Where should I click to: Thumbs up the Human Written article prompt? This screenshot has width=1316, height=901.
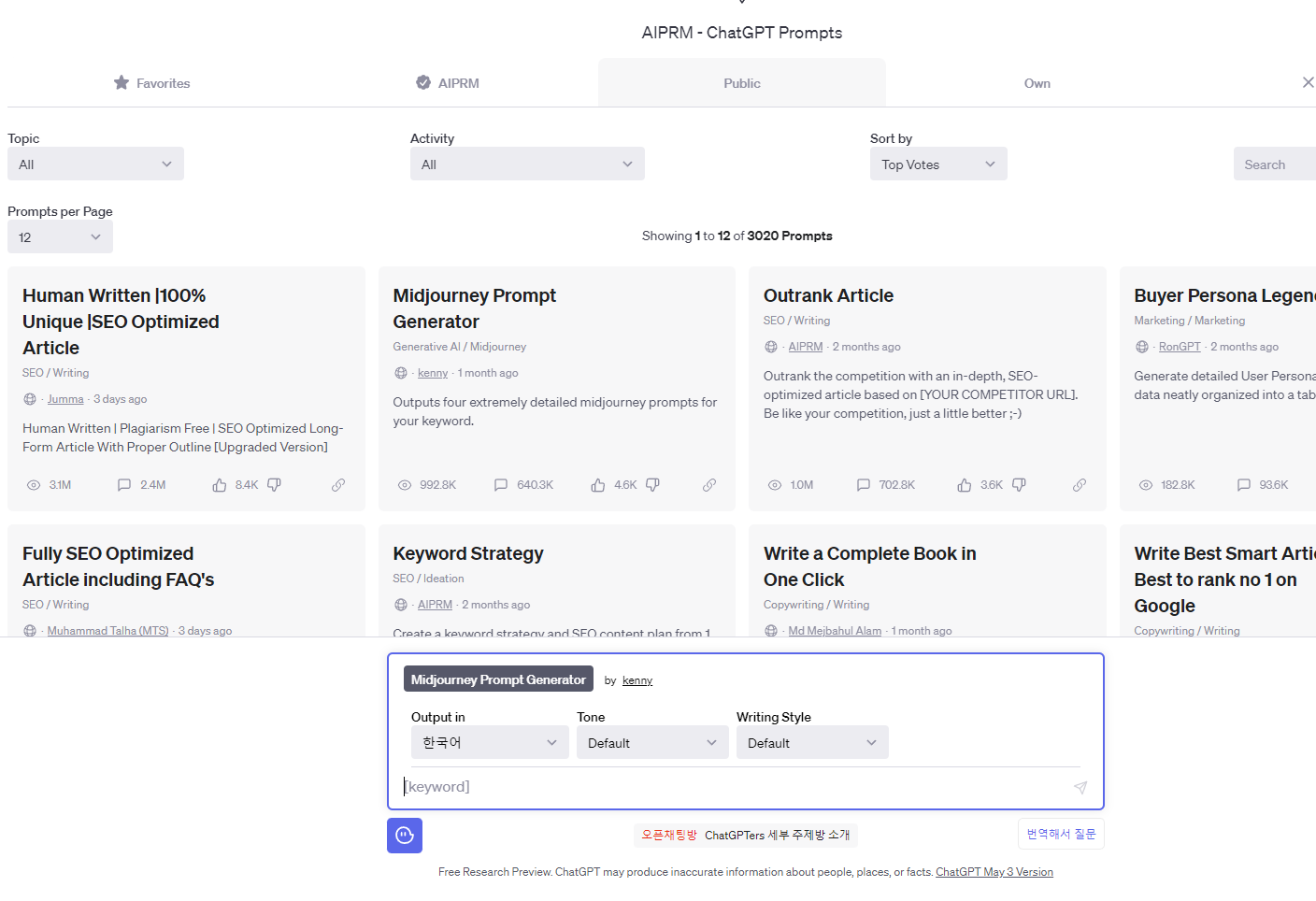click(220, 485)
